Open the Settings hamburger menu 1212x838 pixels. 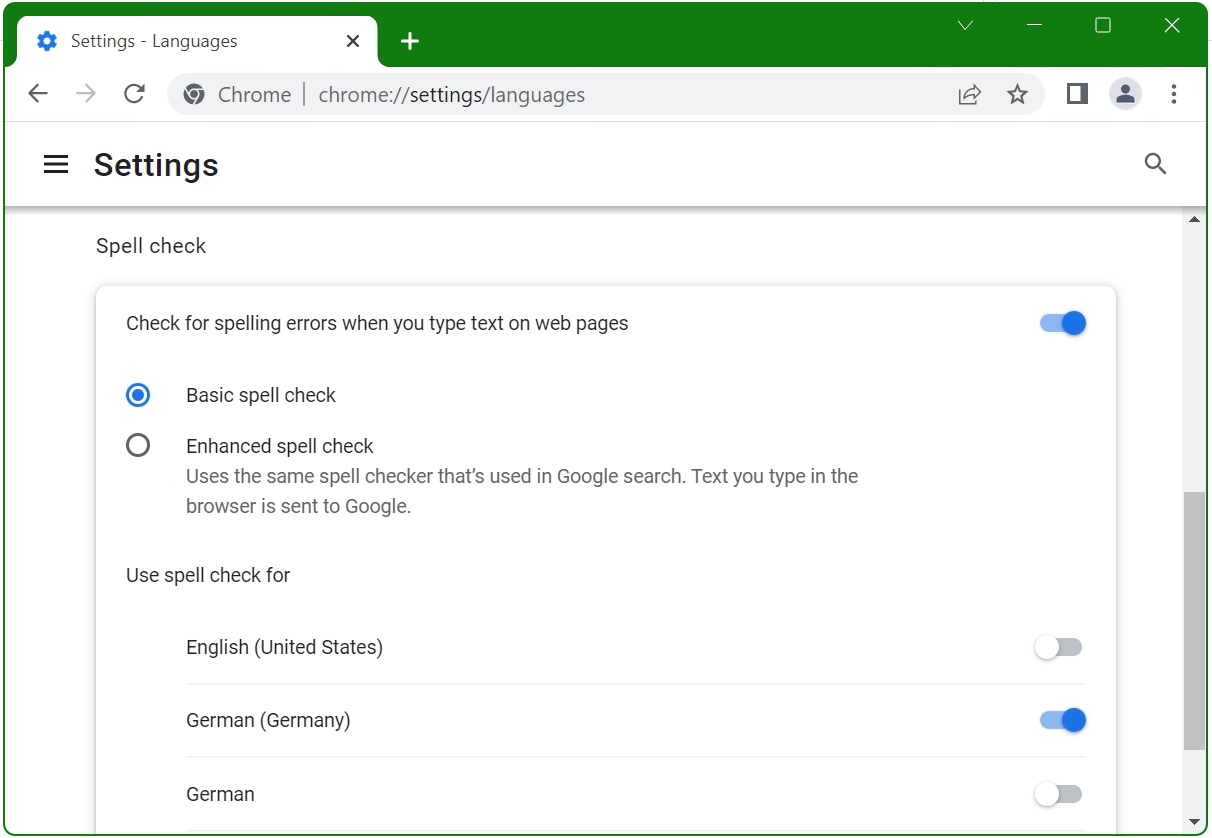click(x=56, y=164)
